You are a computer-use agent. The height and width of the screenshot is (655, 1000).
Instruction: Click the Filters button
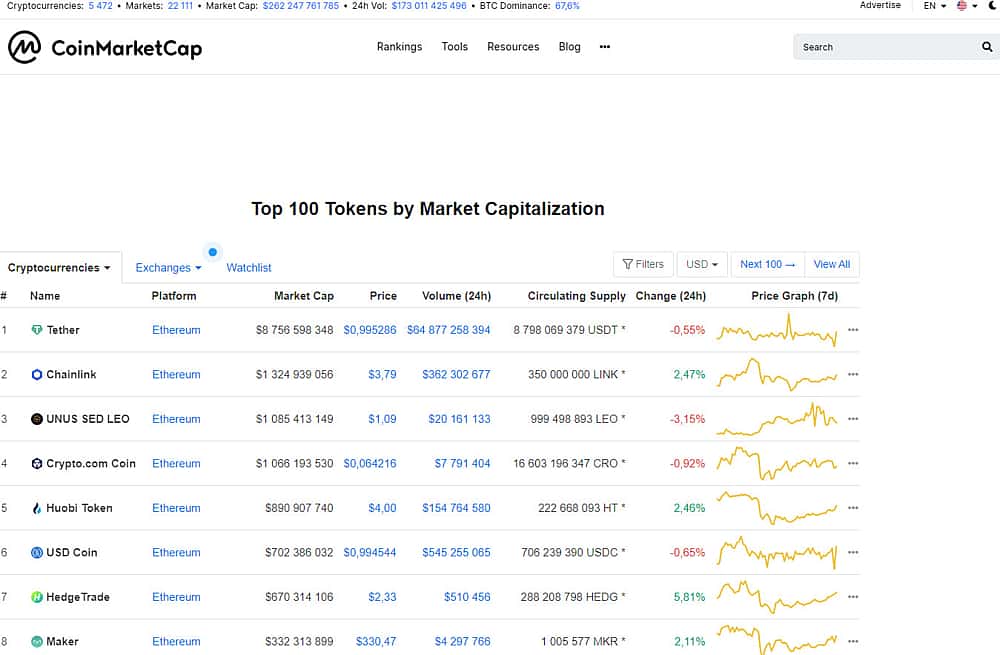coord(643,264)
